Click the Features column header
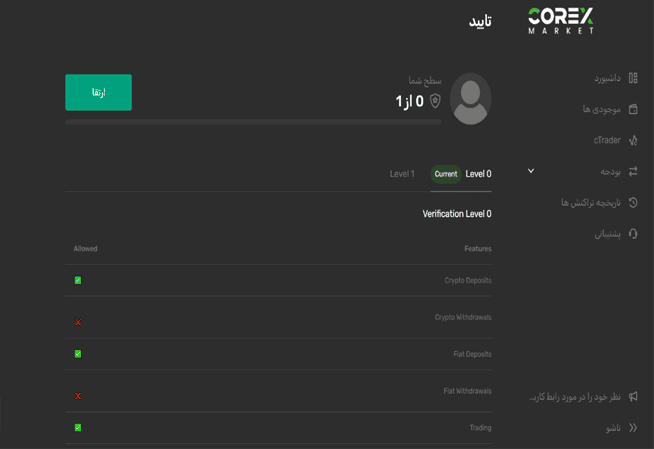The height and width of the screenshot is (449, 654). coord(478,248)
